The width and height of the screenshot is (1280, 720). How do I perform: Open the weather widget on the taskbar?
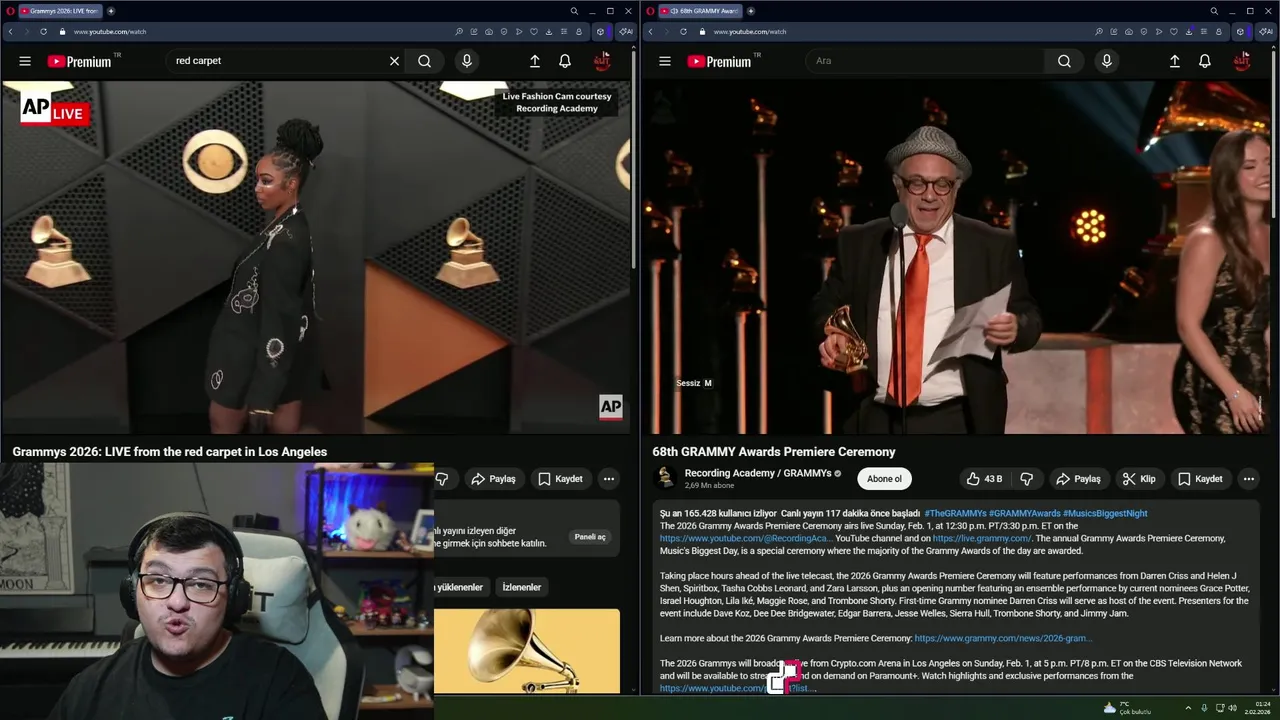(x=1126, y=708)
